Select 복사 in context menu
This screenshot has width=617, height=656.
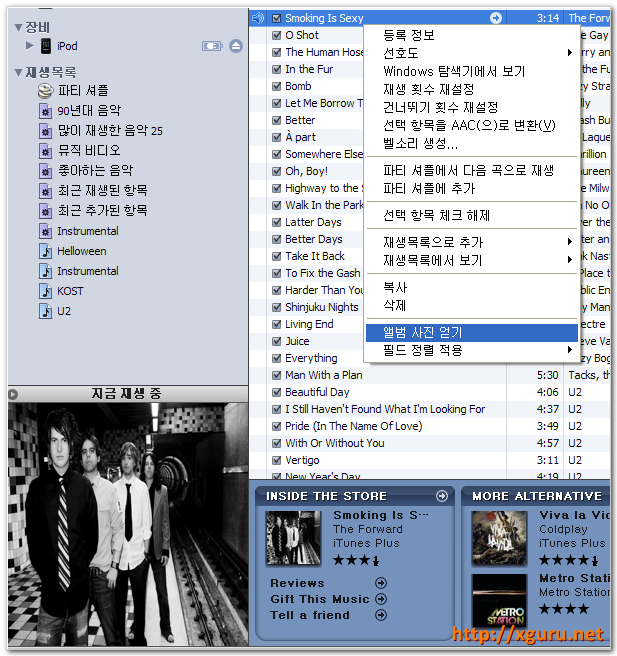coord(471,287)
